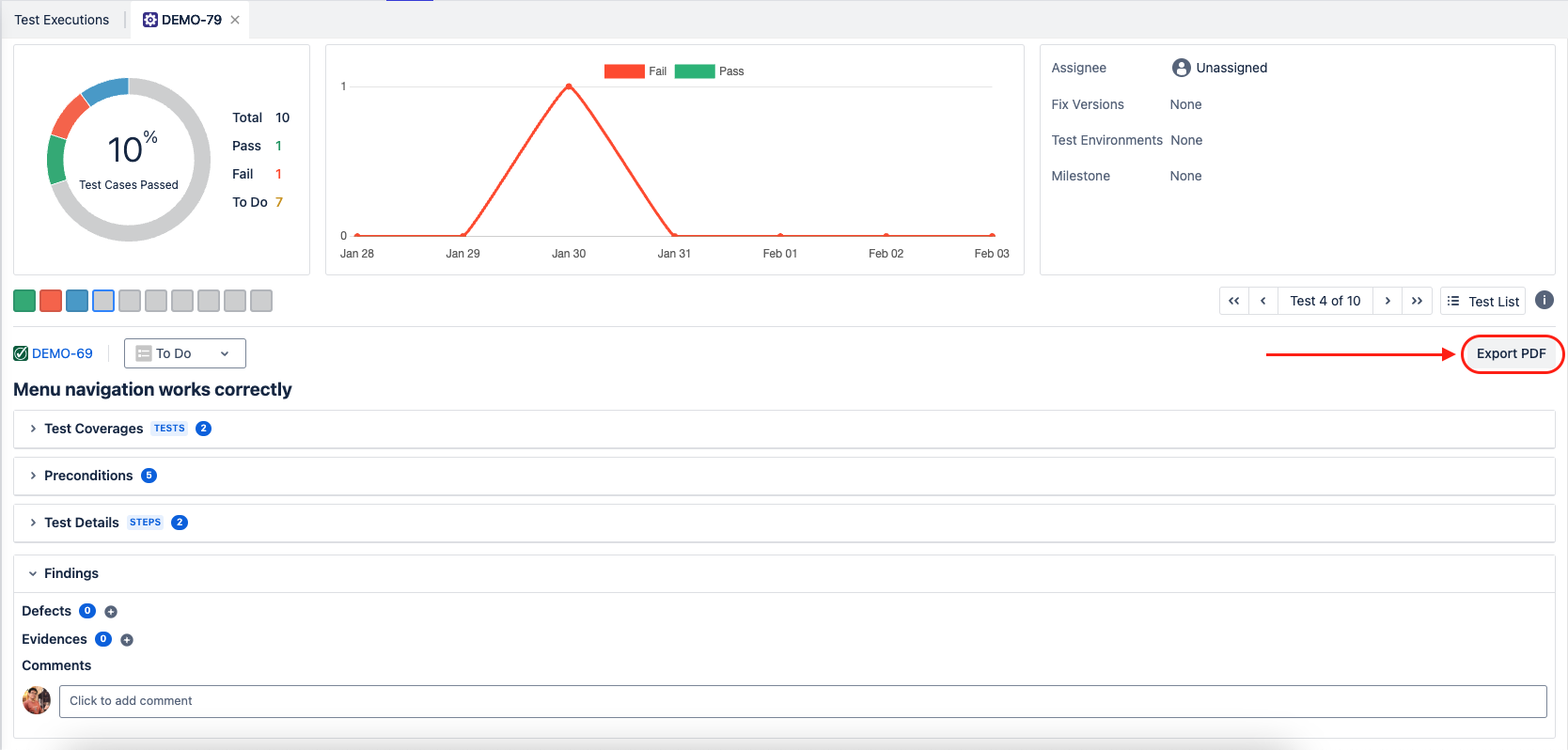Viewport: 1568px width, 750px height.
Task: Open the To Do status dropdown
Action: 184,353
